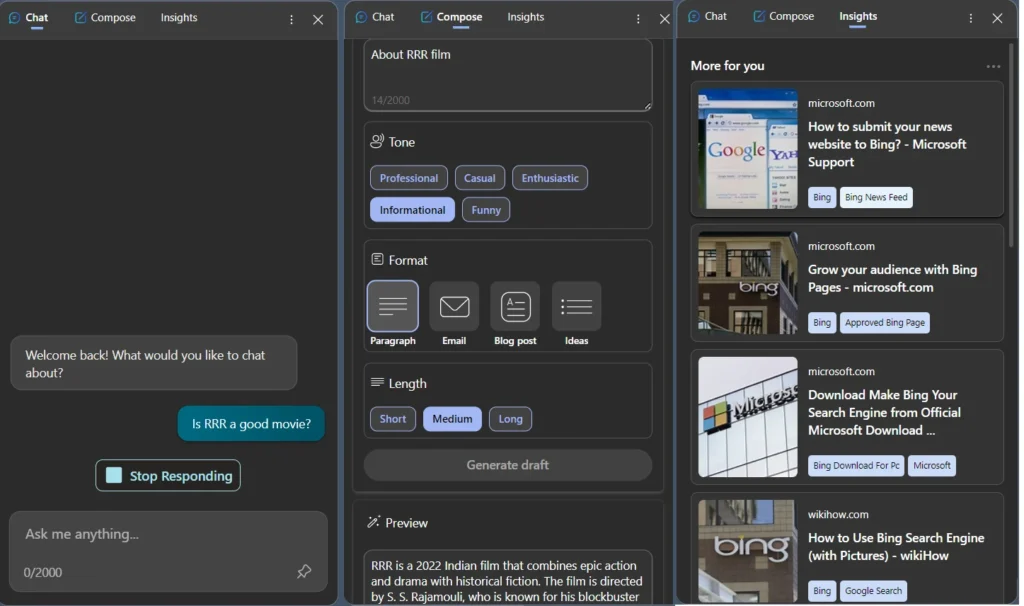Open 'Grow your audience with Bing Pages' article

pyautogui.click(x=892, y=278)
